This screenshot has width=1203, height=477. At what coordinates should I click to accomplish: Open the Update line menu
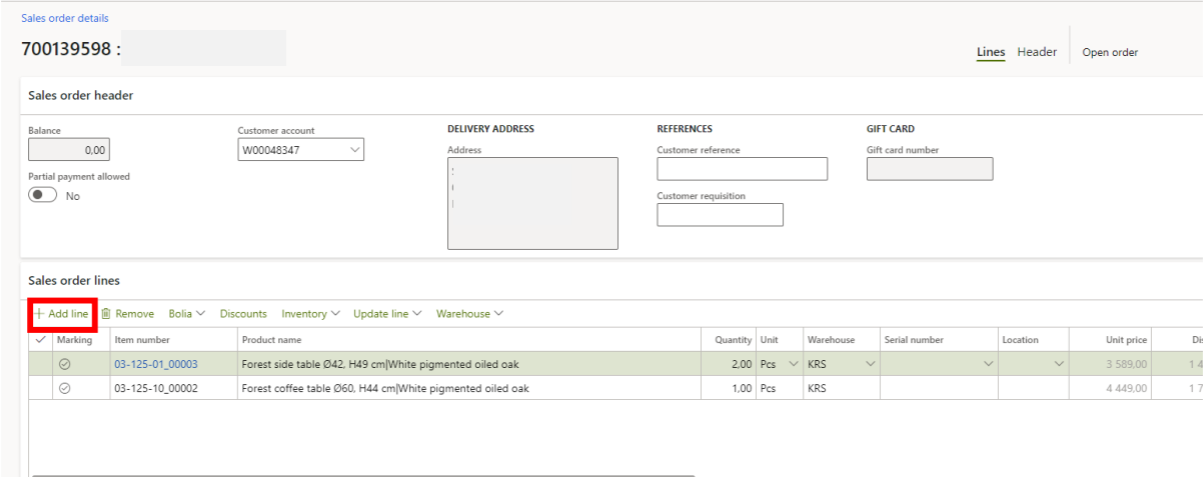pos(387,314)
